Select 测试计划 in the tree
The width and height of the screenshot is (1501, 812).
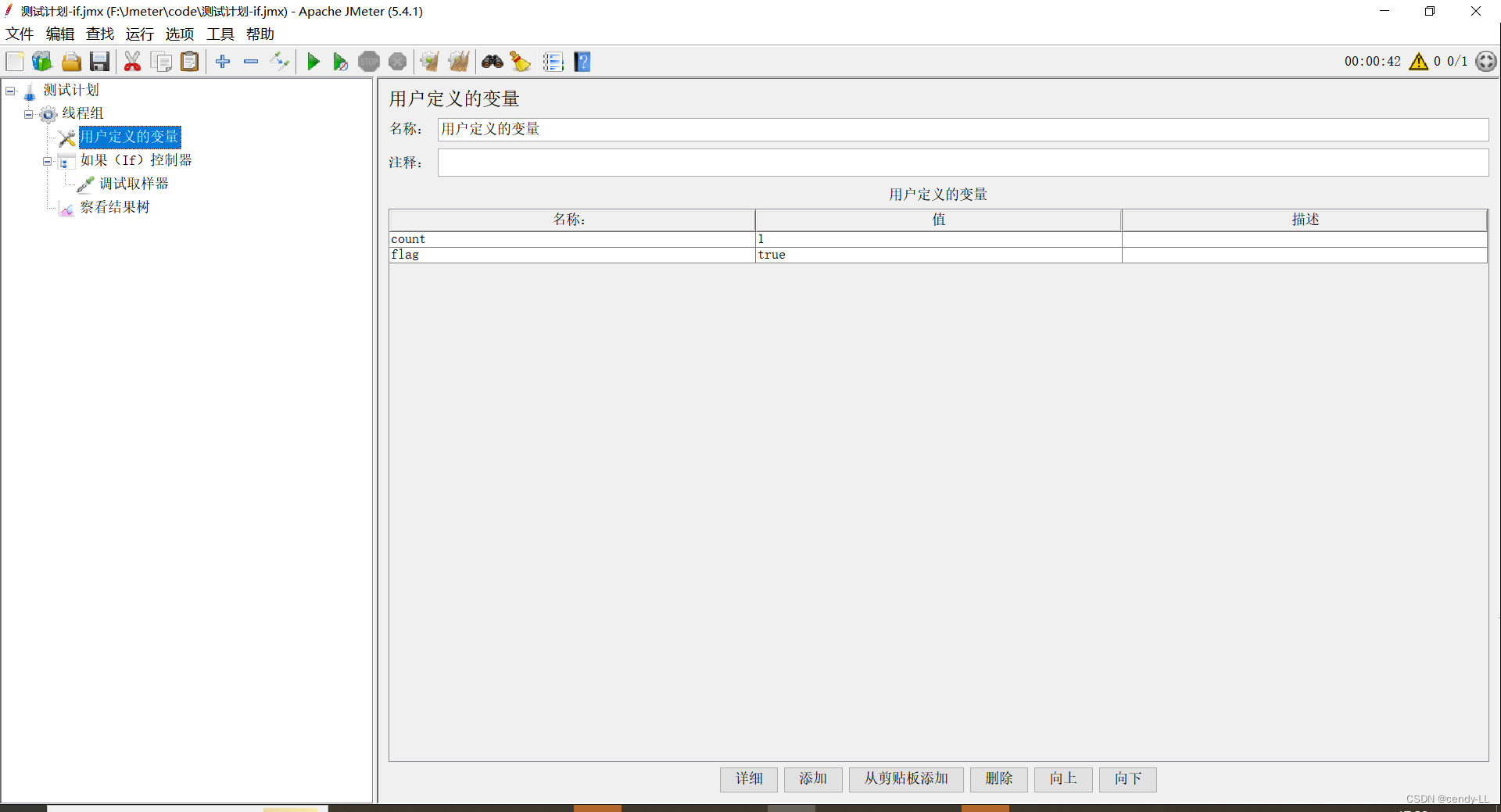pos(71,91)
